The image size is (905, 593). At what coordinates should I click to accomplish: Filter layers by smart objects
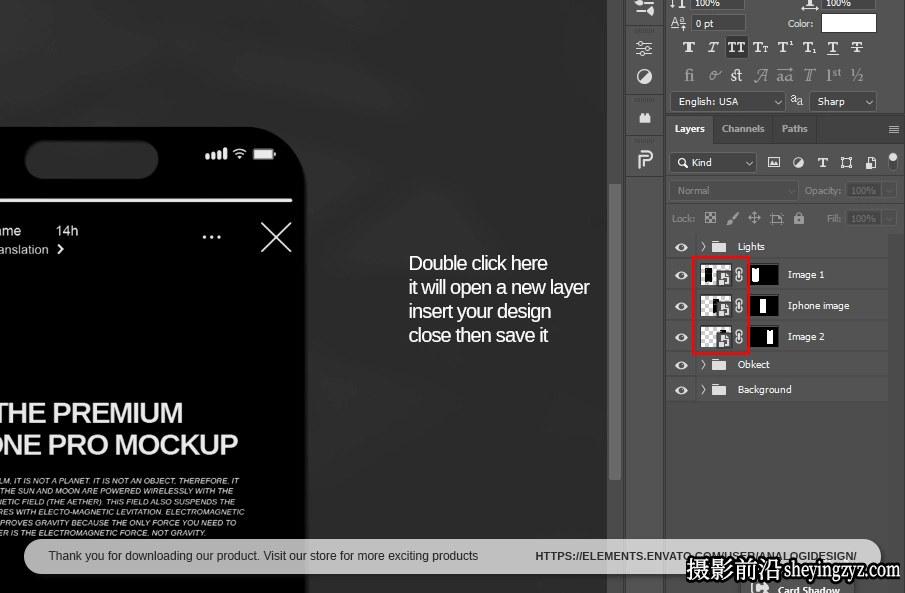[x=871, y=162]
